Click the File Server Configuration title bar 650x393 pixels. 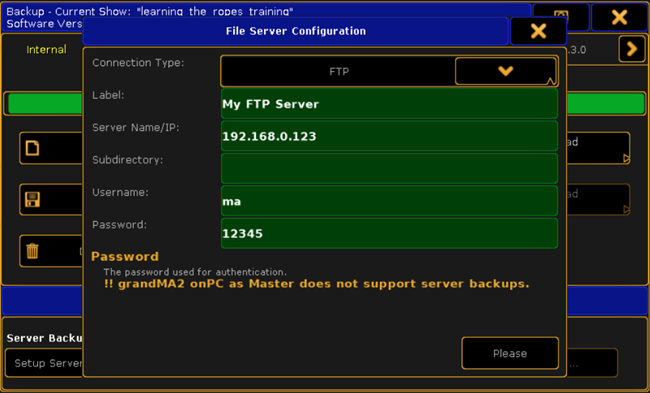tap(296, 31)
